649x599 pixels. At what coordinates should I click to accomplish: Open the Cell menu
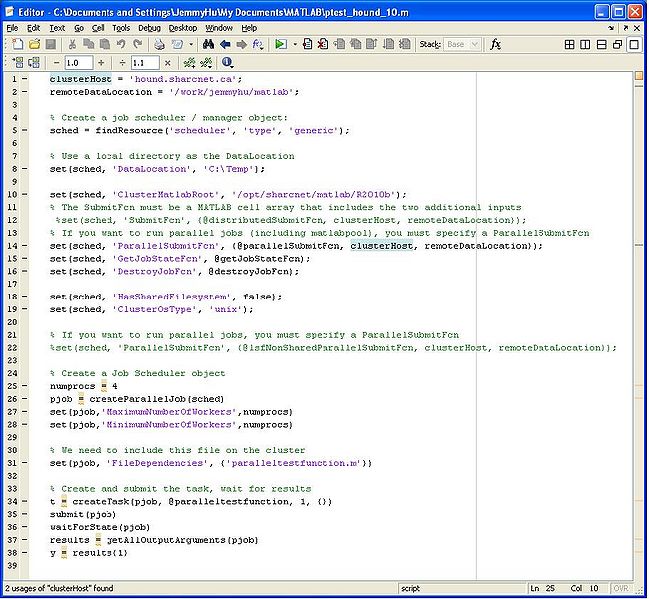98,28
